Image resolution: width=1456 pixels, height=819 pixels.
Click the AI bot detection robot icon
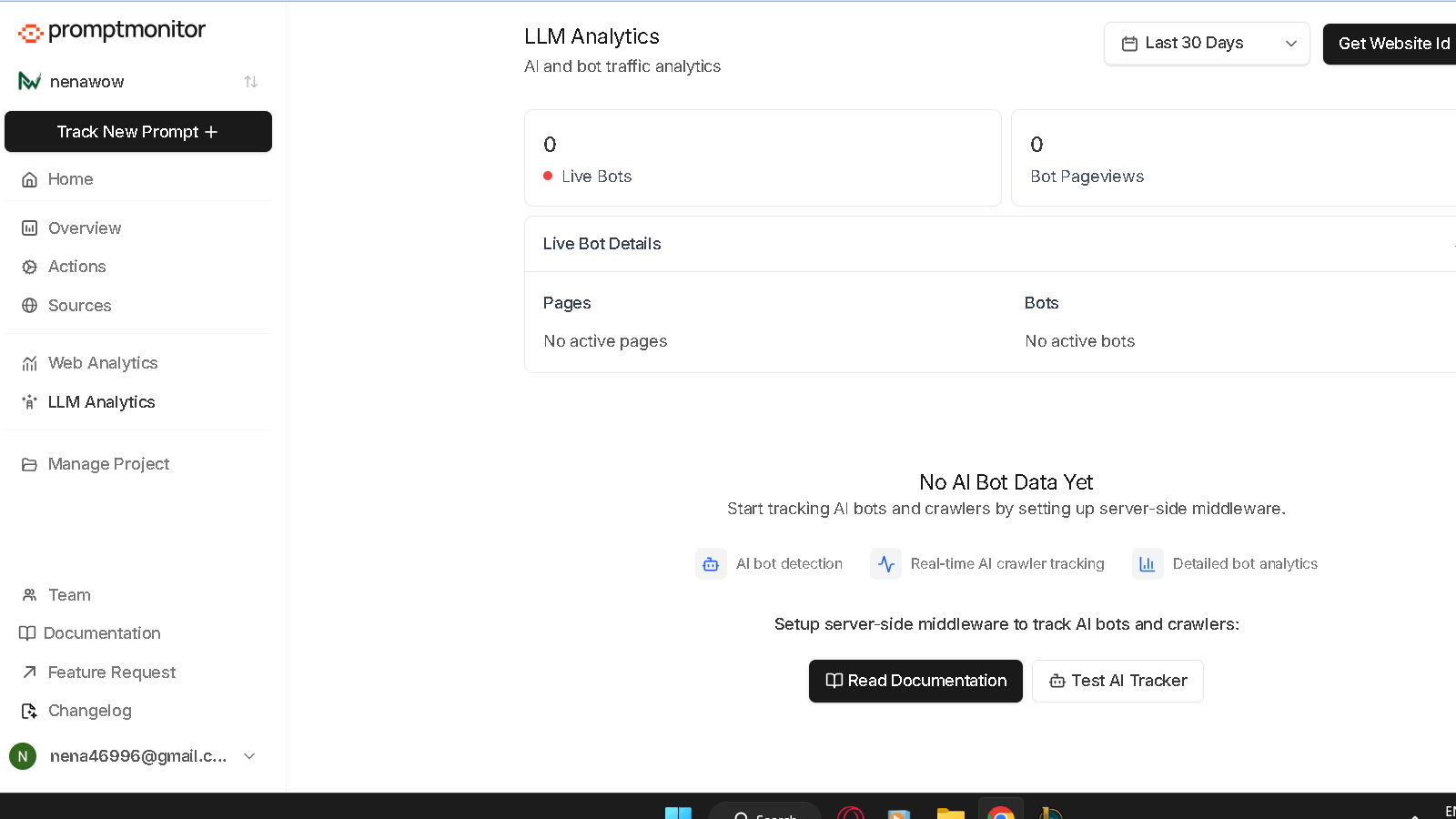711,564
